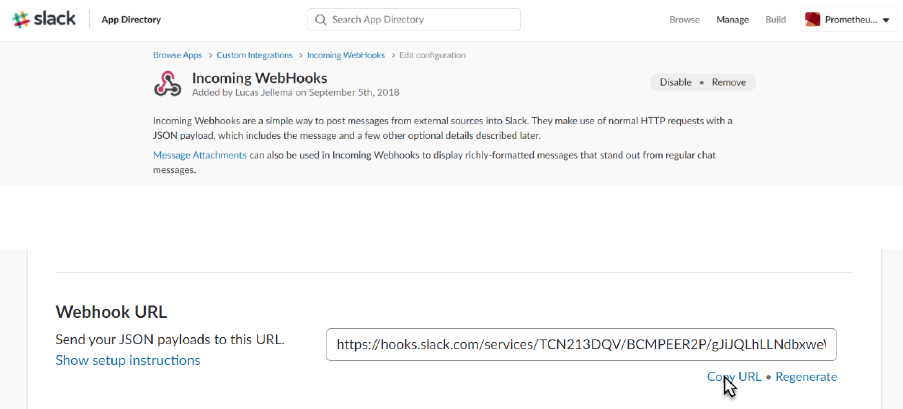903x409 pixels.
Task: Remove the Incoming WebHooks integration
Action: point(728,82)
